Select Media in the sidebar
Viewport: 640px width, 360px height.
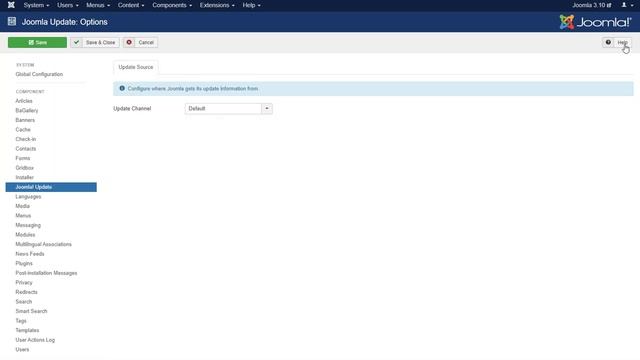click(22, 206)
